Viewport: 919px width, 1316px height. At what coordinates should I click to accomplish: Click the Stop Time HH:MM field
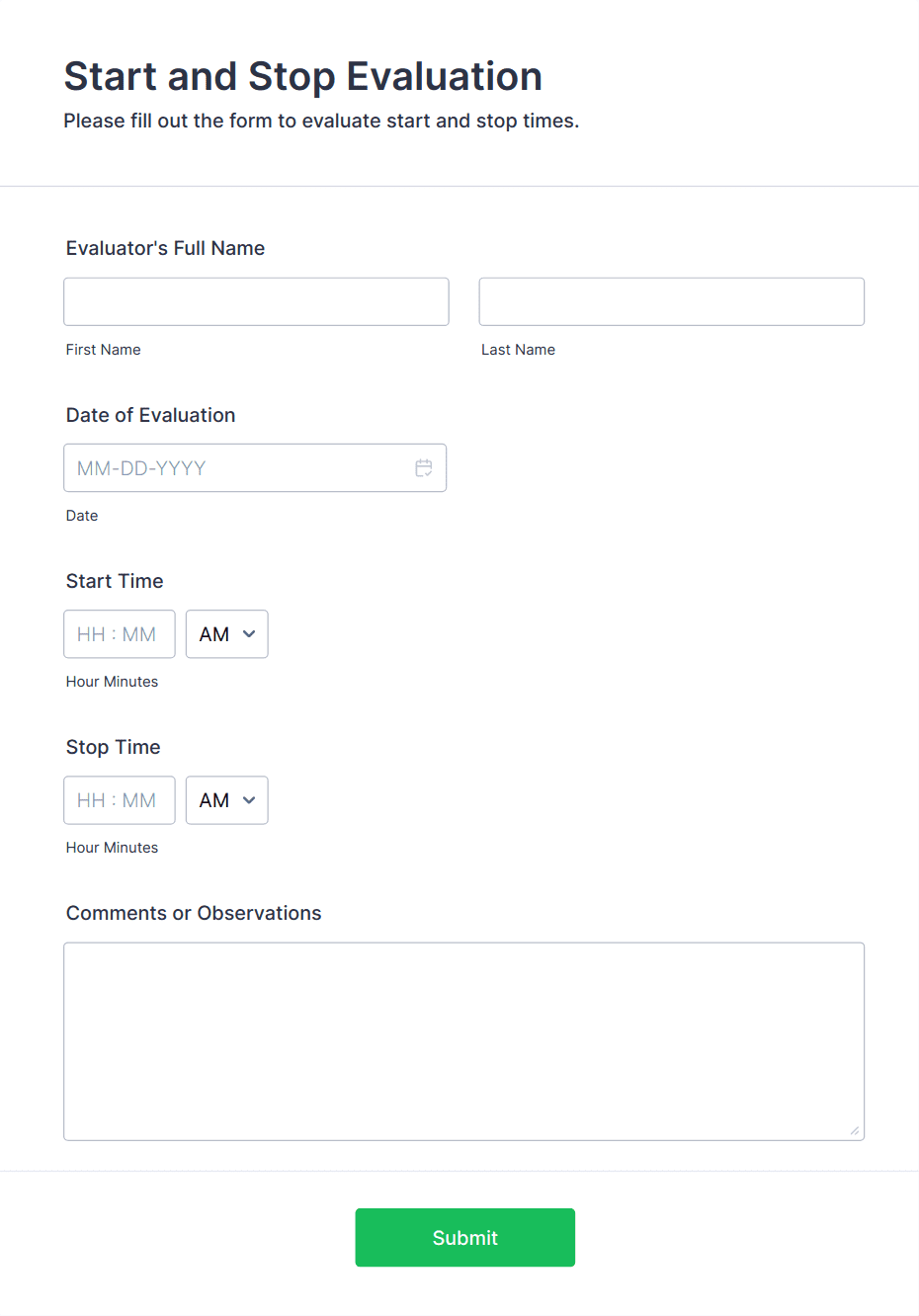119,800
